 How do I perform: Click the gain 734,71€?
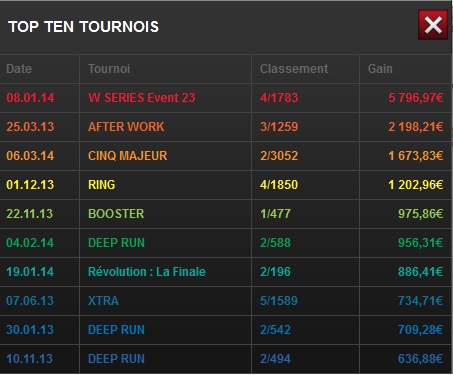coord(420,301)
